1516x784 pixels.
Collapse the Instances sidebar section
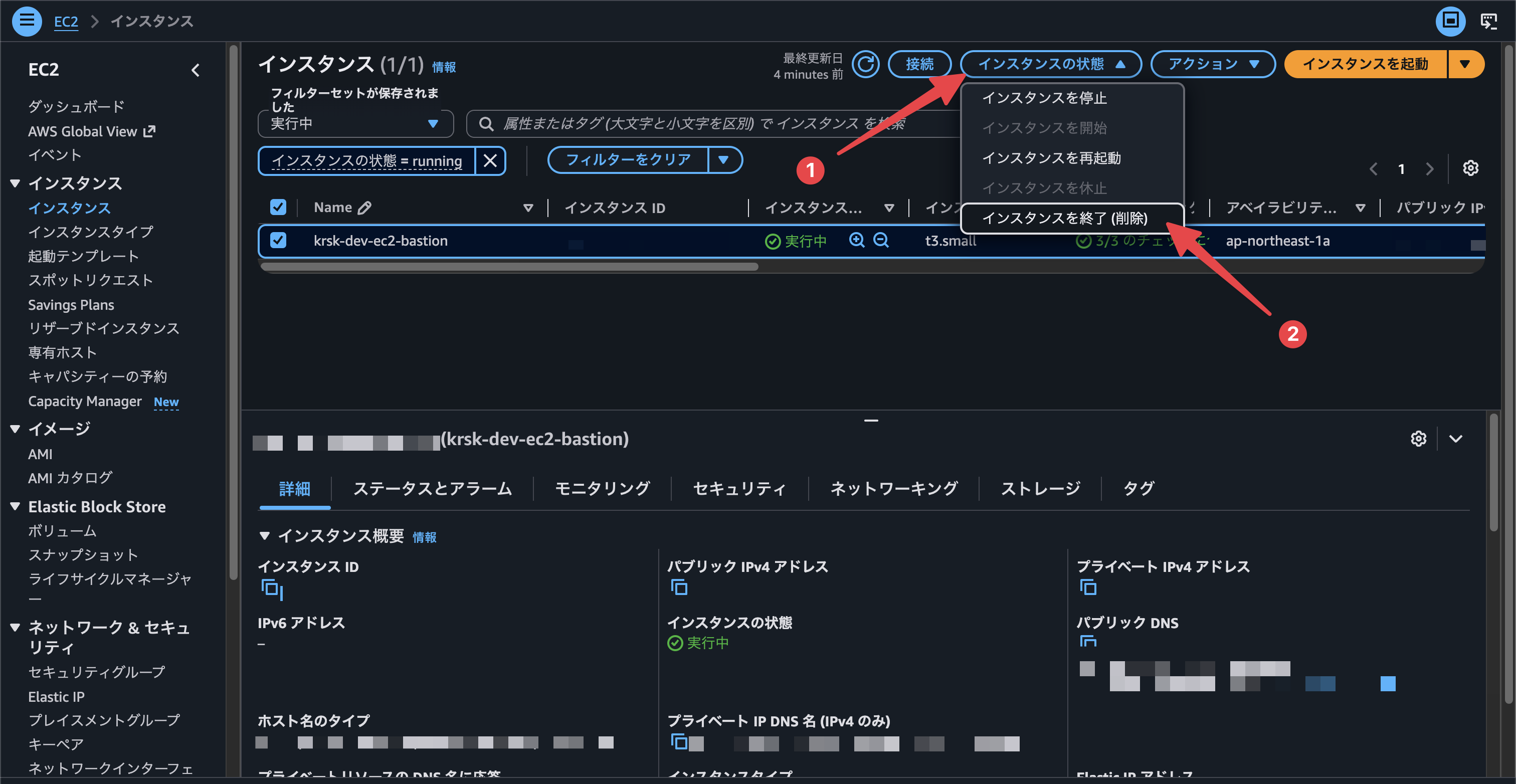[16, 183]
